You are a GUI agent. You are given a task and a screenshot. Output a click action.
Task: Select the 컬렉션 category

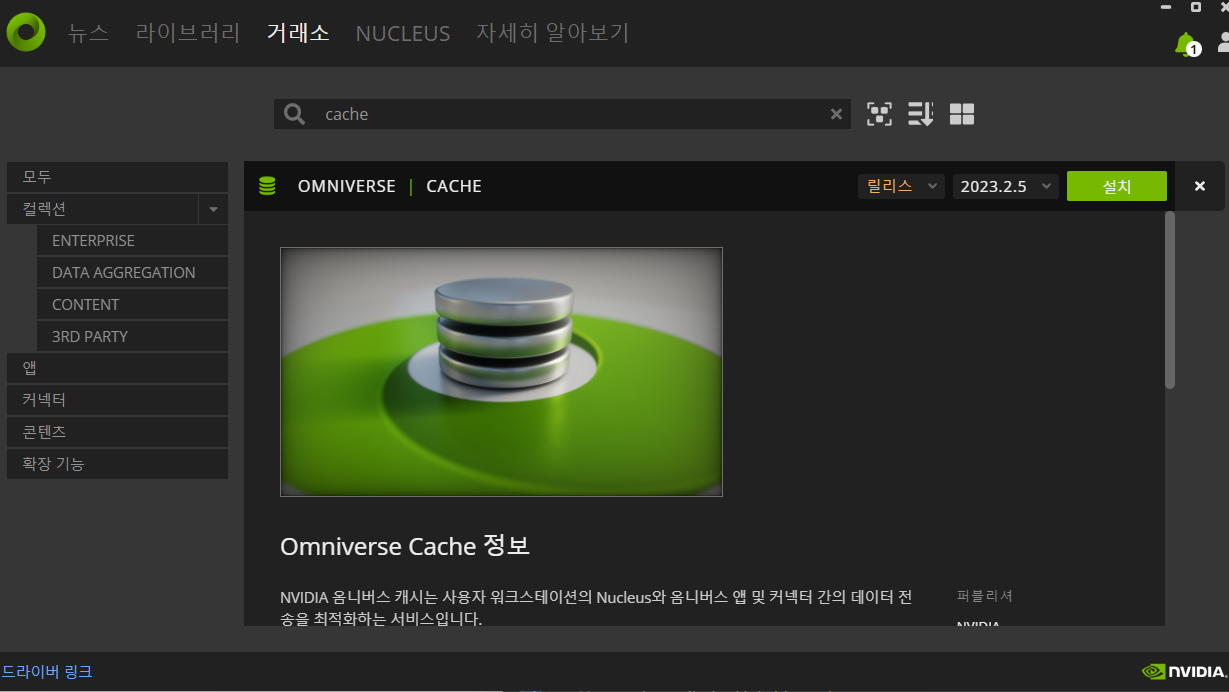tap(103, 209)
